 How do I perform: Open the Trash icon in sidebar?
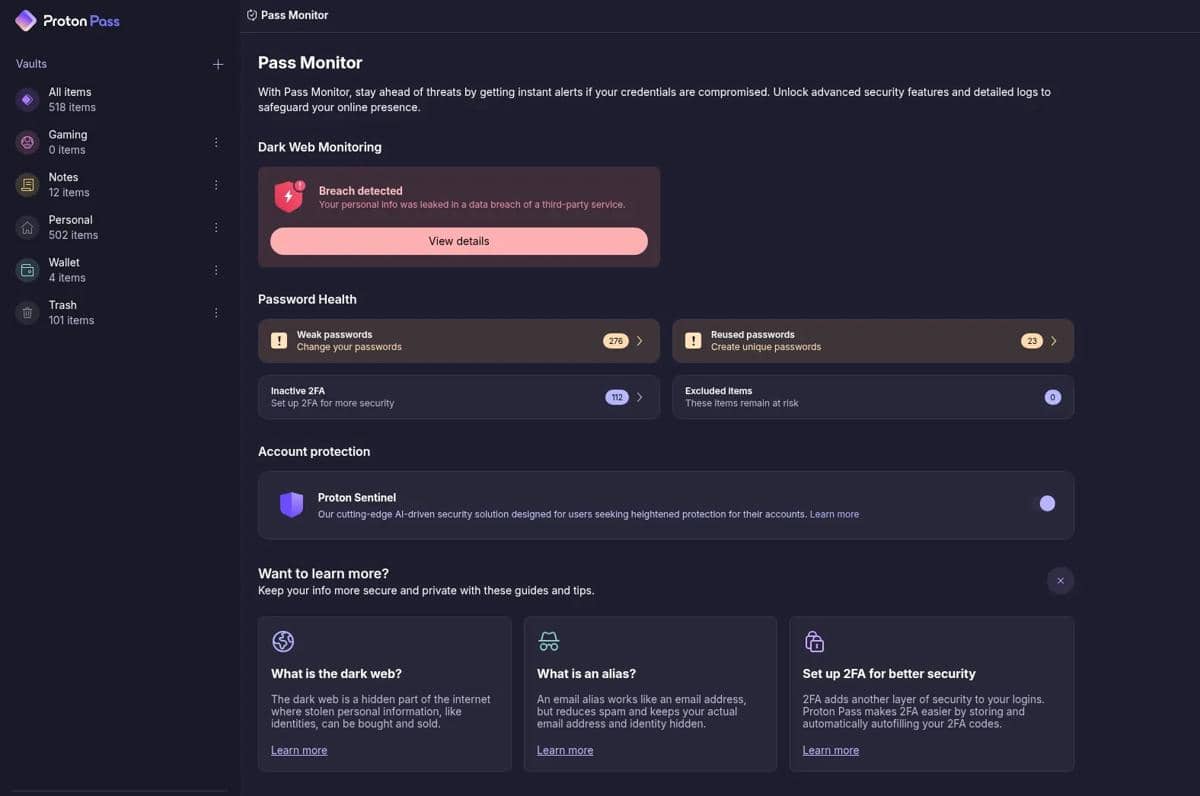click(27, 313)
